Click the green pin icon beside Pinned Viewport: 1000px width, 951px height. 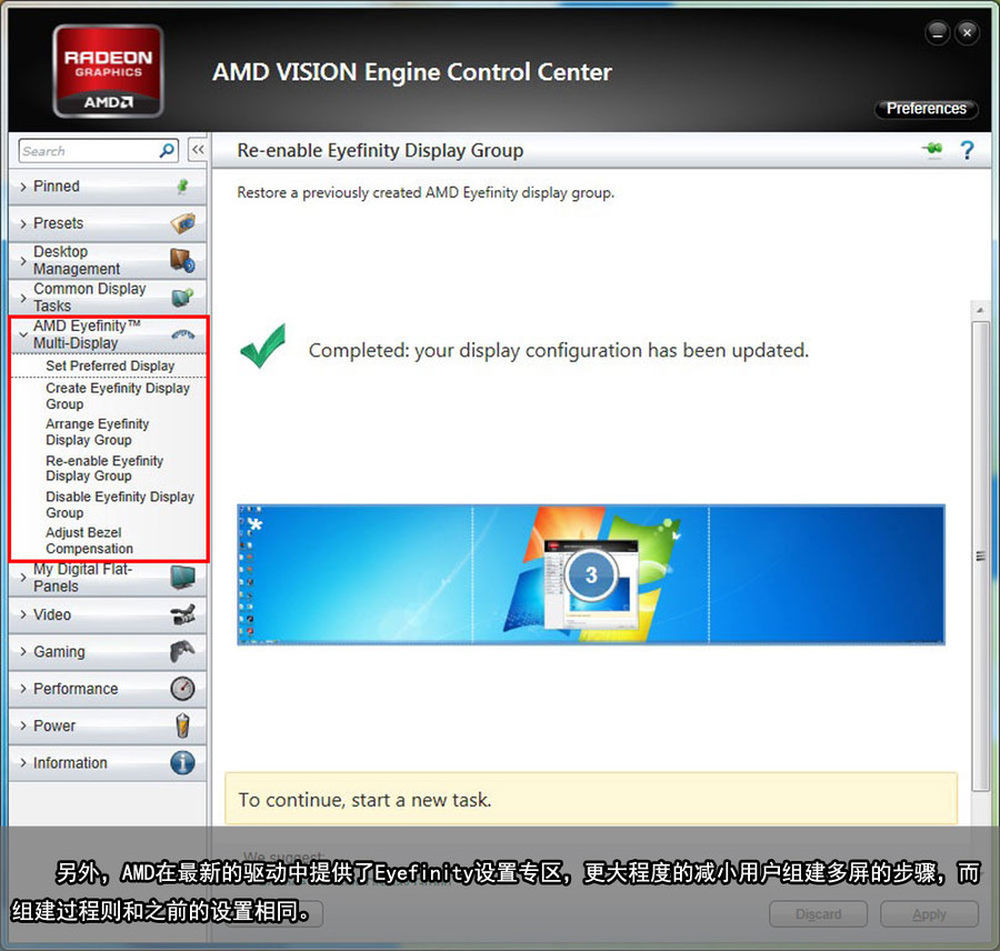pyautogui.click(x=183, y=186)
